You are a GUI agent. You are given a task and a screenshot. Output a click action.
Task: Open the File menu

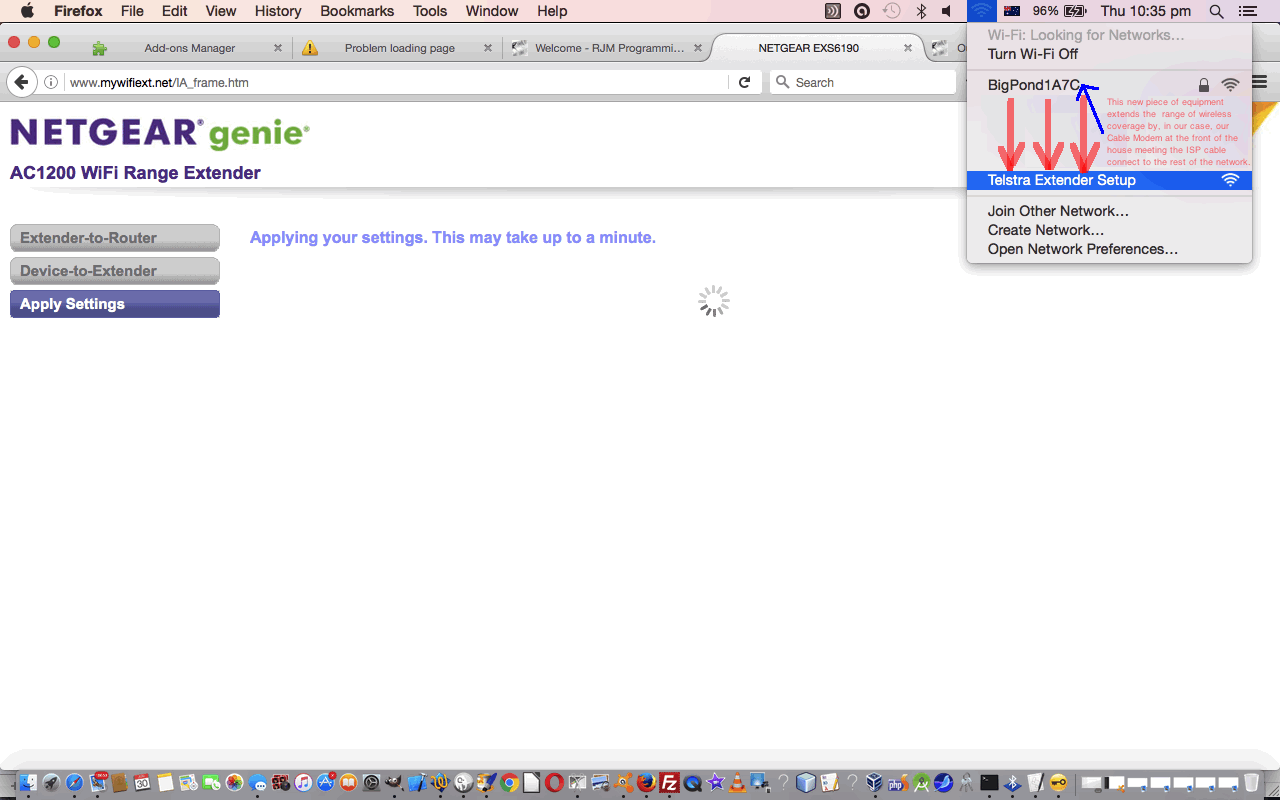(x=132, y=11)
